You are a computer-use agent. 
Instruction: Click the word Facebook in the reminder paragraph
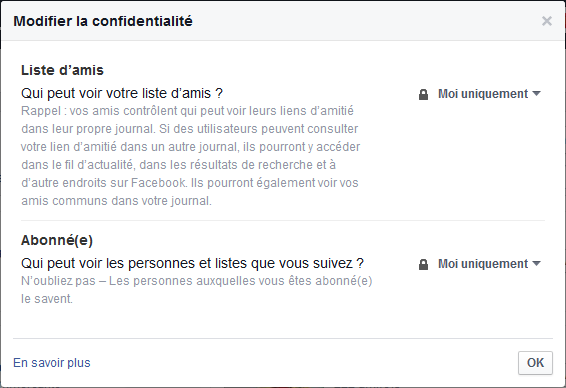(x=158, y=183)
